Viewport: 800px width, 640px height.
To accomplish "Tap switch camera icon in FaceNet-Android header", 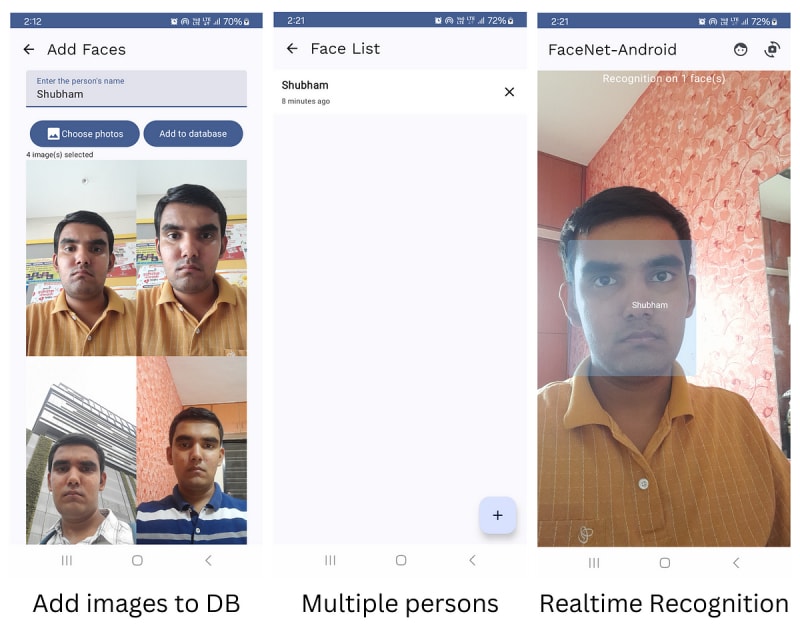I will point(772,49).
